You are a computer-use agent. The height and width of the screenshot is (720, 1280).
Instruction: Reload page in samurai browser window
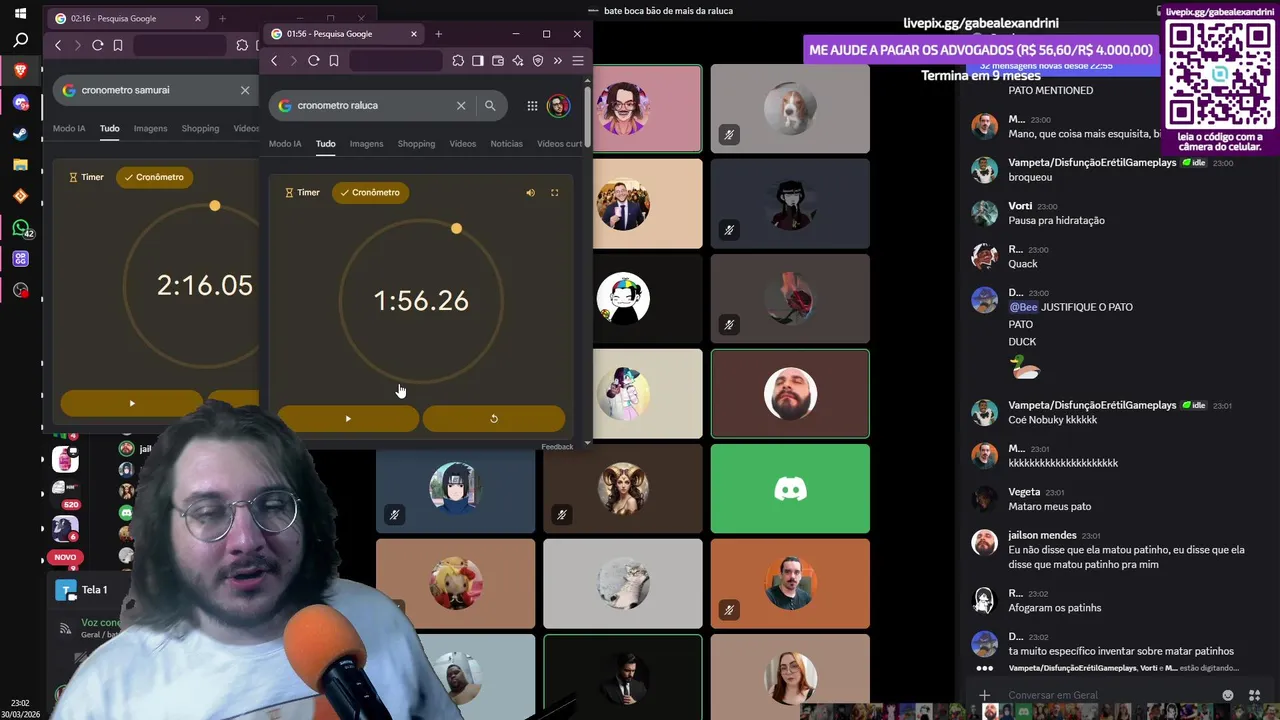[98, 45]
